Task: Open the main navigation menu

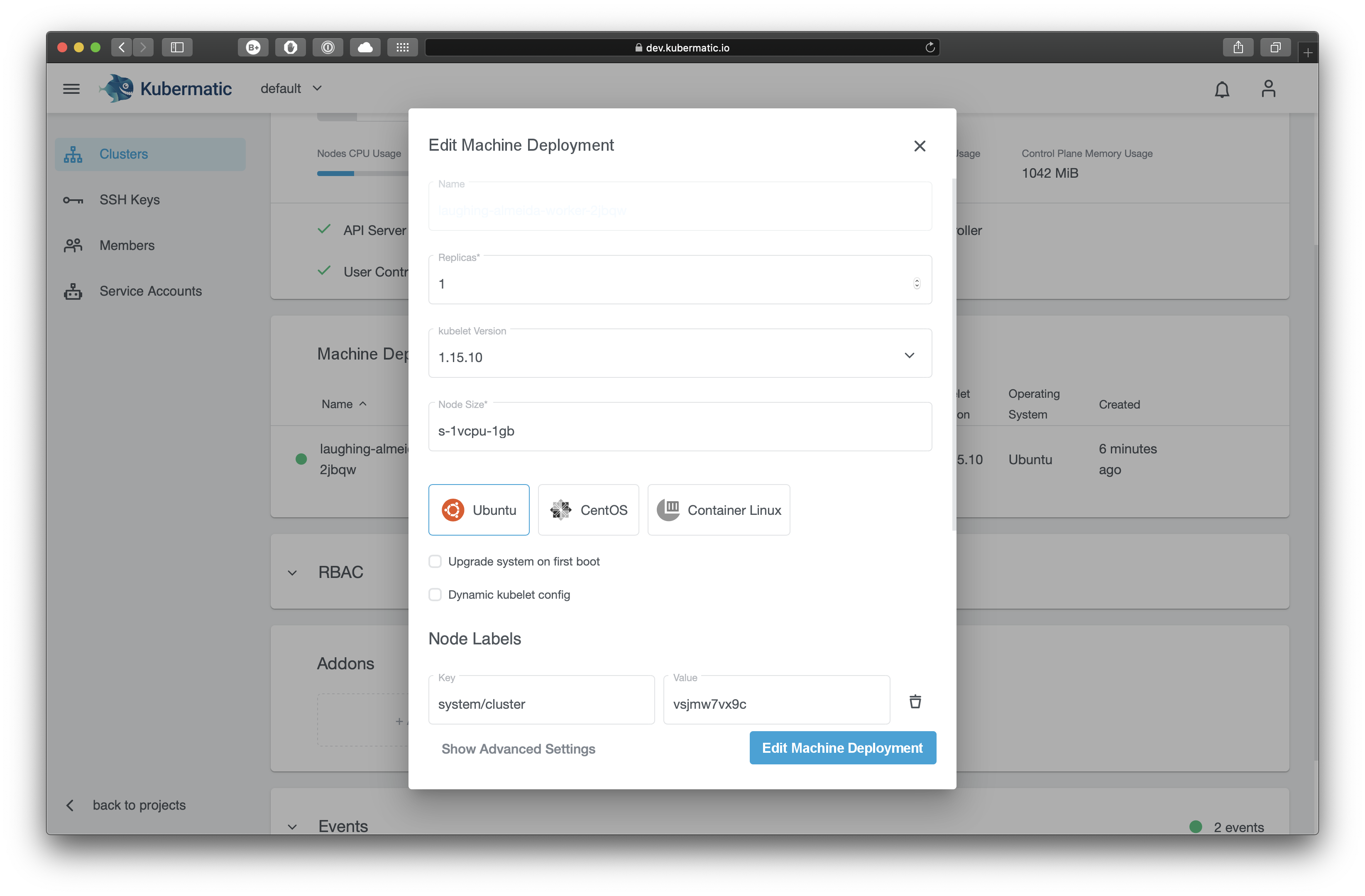Action: [71, 88]
